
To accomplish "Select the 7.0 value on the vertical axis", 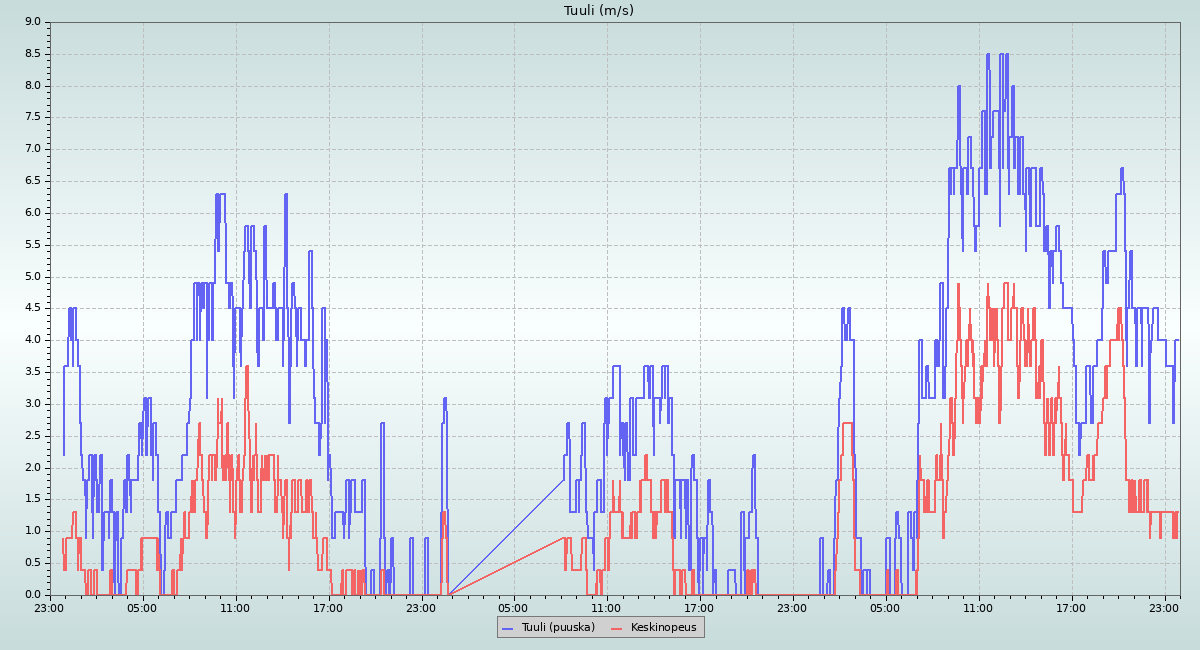I will [x=33, y=149].
